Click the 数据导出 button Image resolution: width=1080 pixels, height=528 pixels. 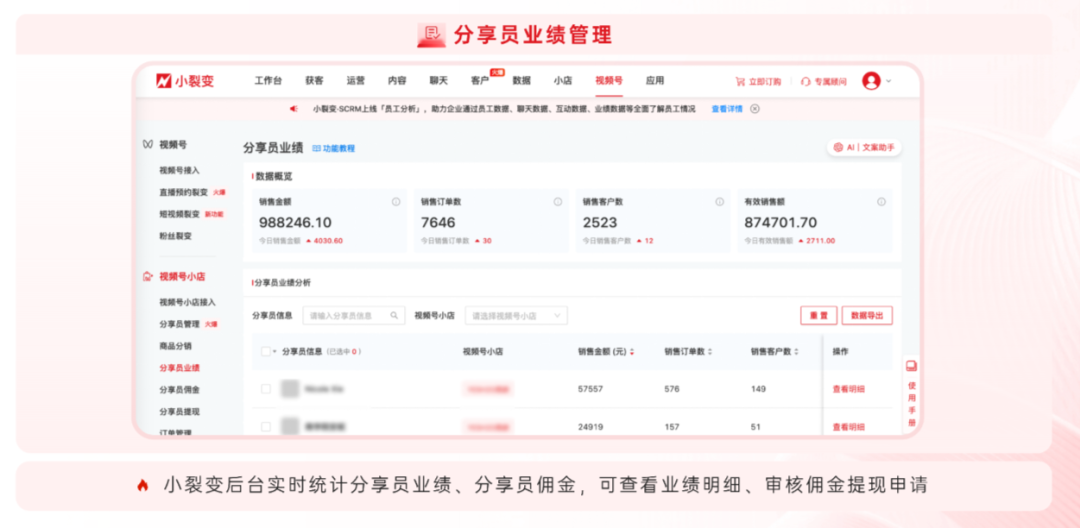pyautogui.click(x=867, y=316)
